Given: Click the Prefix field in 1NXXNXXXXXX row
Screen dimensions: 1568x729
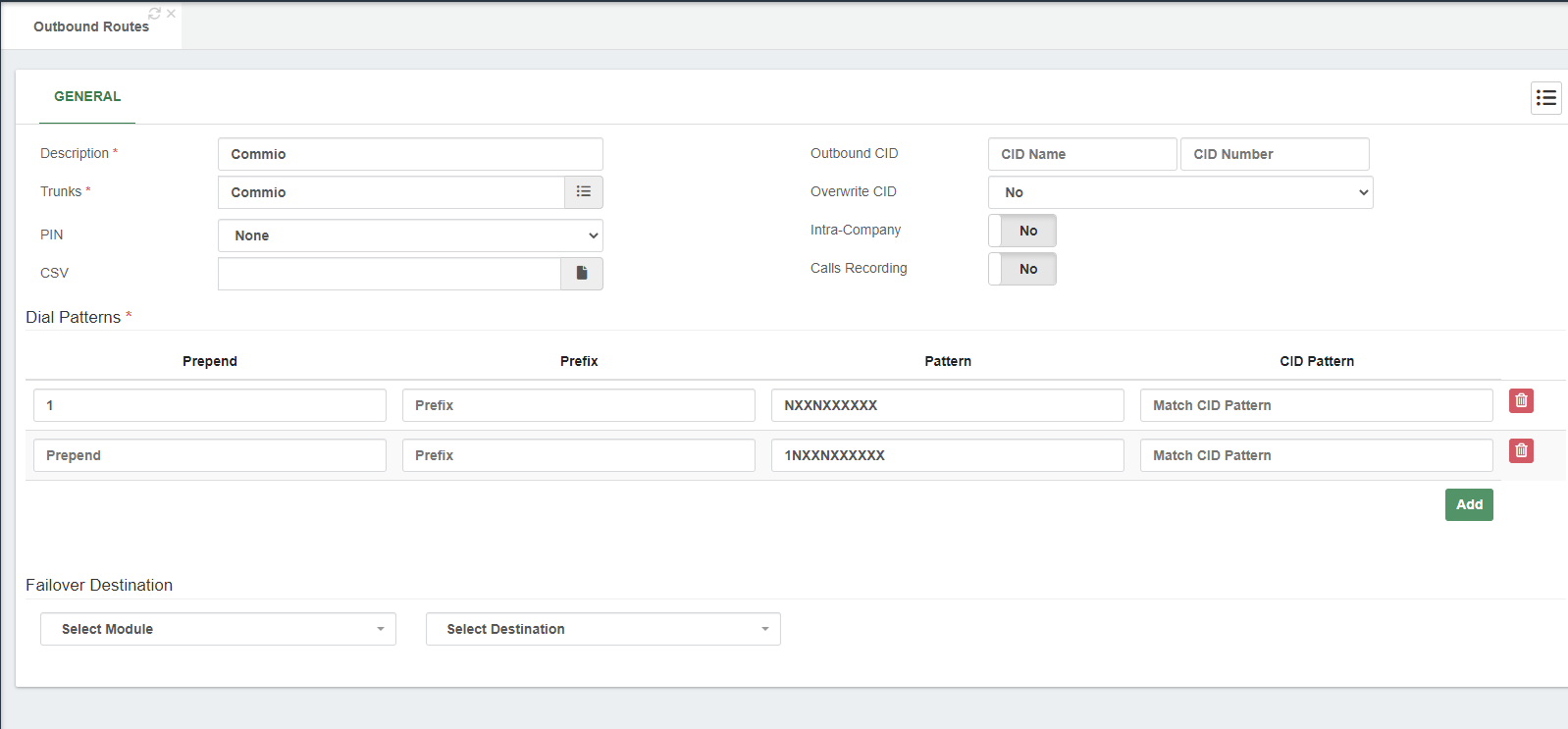Looking at the screenshot, I should [579, 455].
